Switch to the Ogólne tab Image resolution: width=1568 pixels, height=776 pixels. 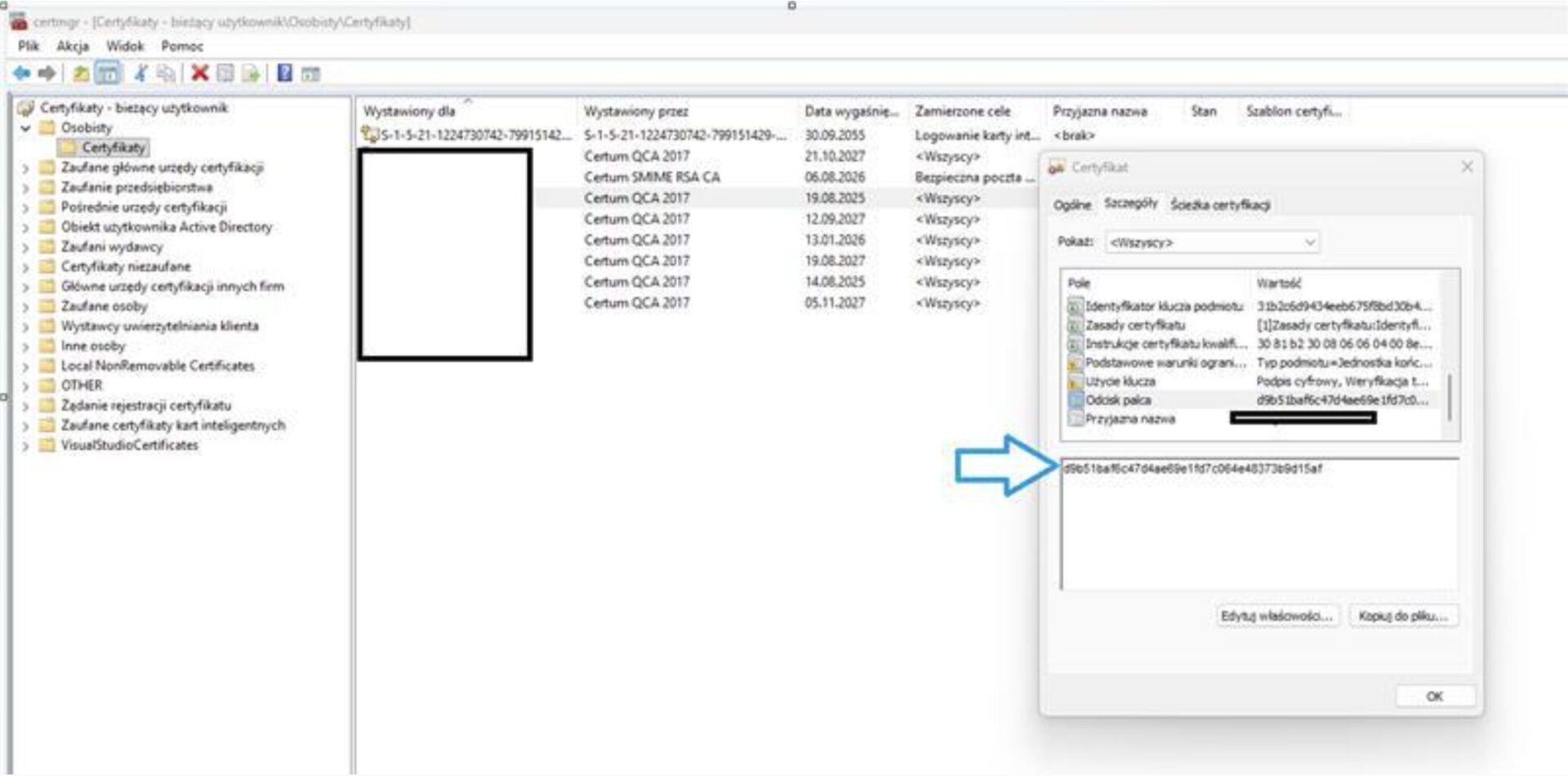coord(1071,205)
